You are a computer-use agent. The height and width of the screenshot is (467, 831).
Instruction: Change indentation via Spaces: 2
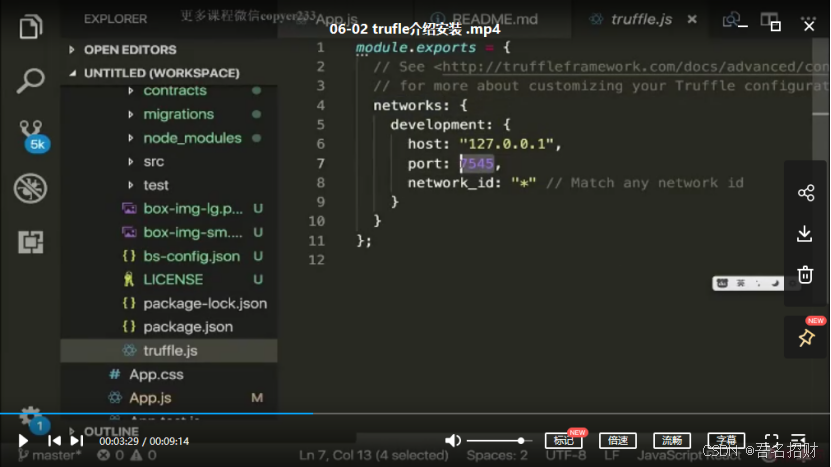click(x=497, y=455)
